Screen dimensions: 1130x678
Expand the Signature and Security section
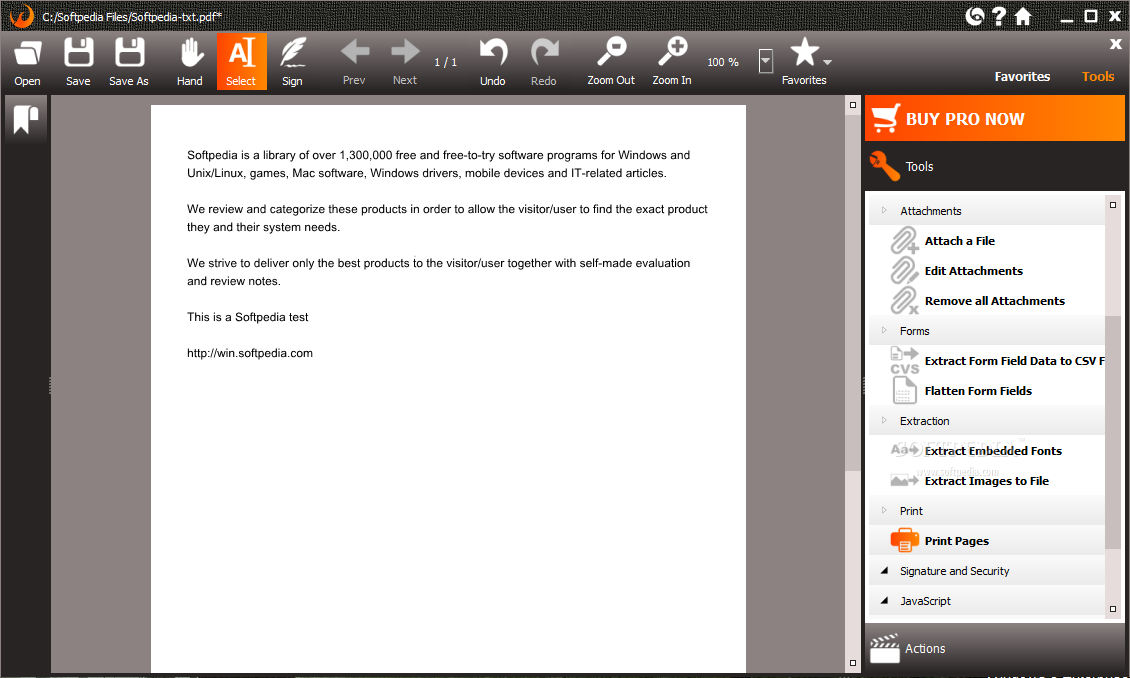[884, 571]
